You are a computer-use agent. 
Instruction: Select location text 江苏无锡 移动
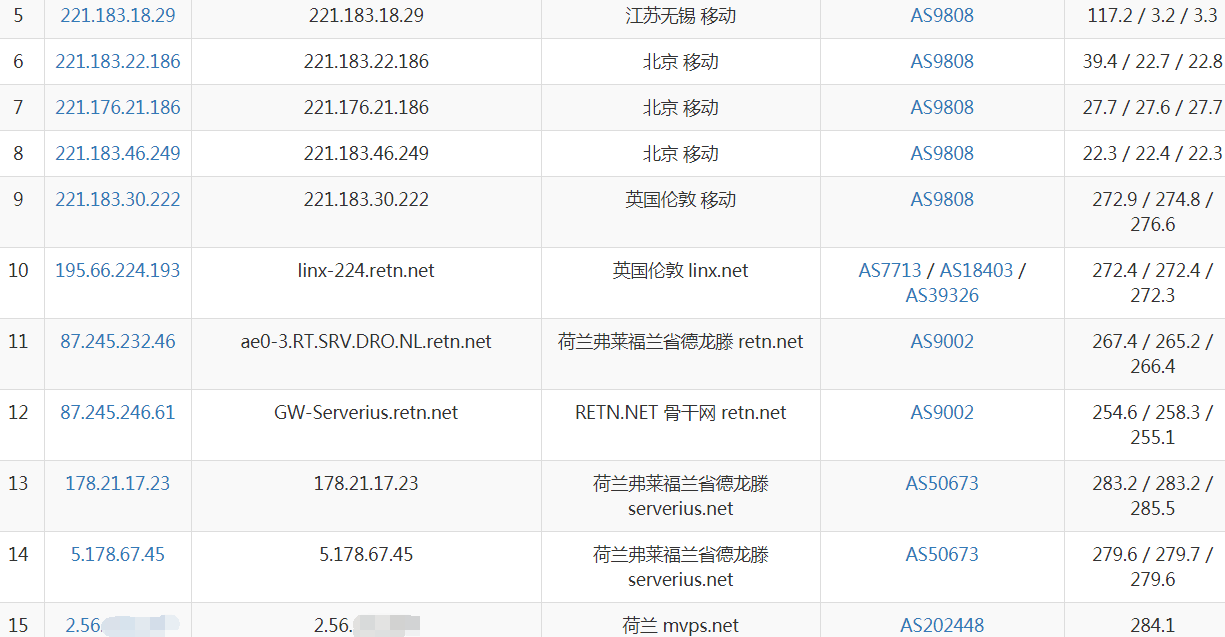[x=681, y=16]
